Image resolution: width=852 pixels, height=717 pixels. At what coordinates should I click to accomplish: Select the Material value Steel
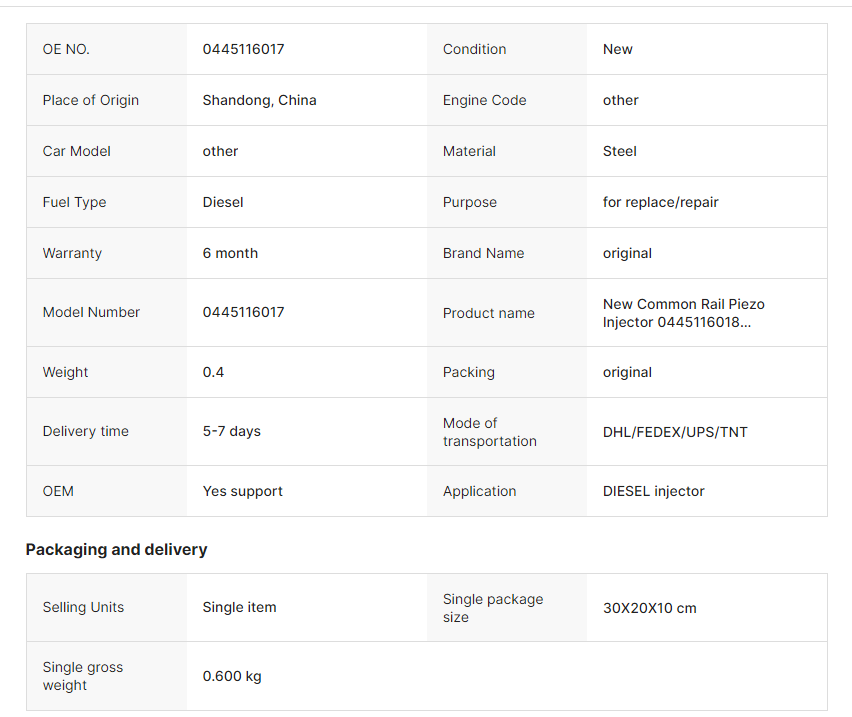click(619, 152)
